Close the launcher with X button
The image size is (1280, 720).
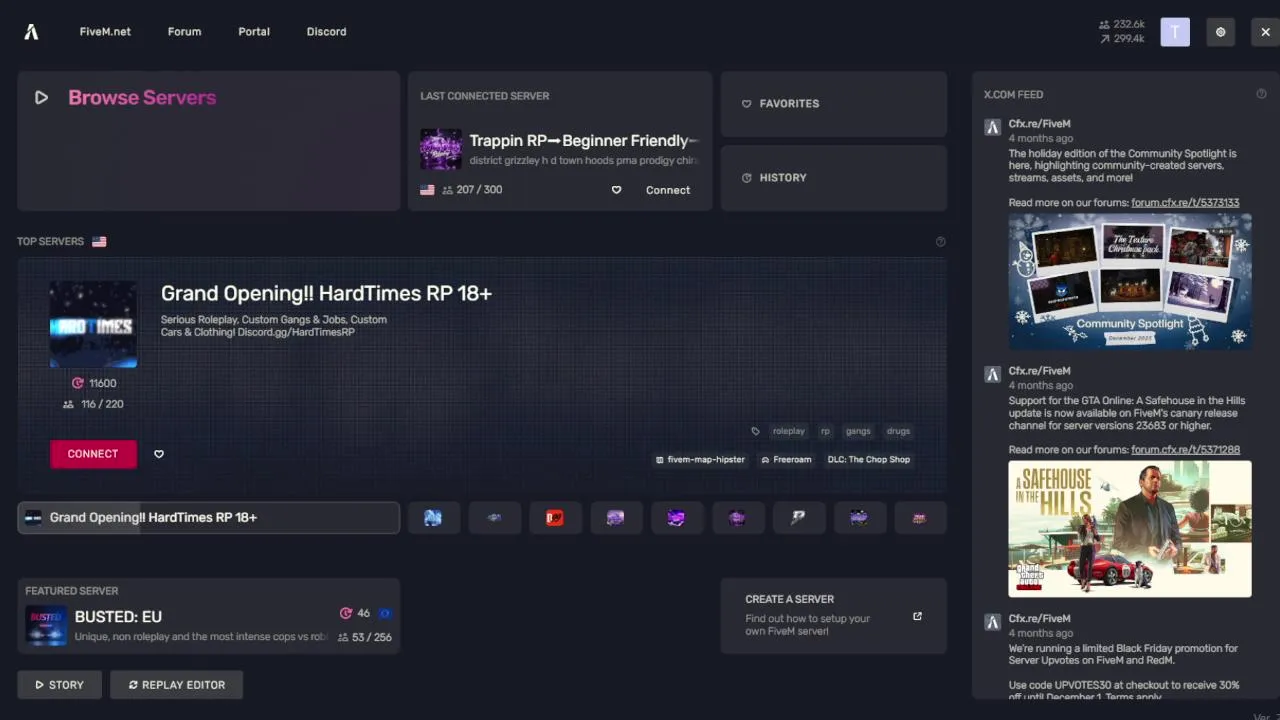[x=1265, y=32]
